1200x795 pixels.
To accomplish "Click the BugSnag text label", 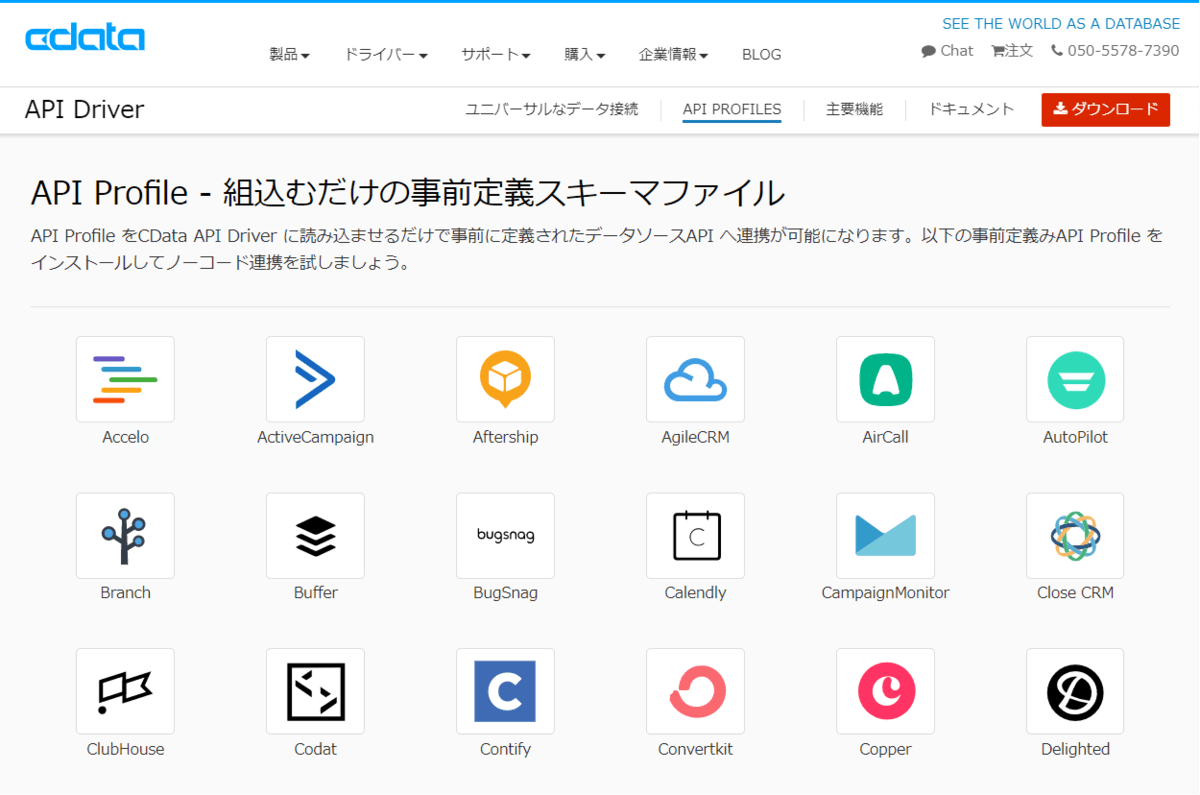I will tap(505, 593).
